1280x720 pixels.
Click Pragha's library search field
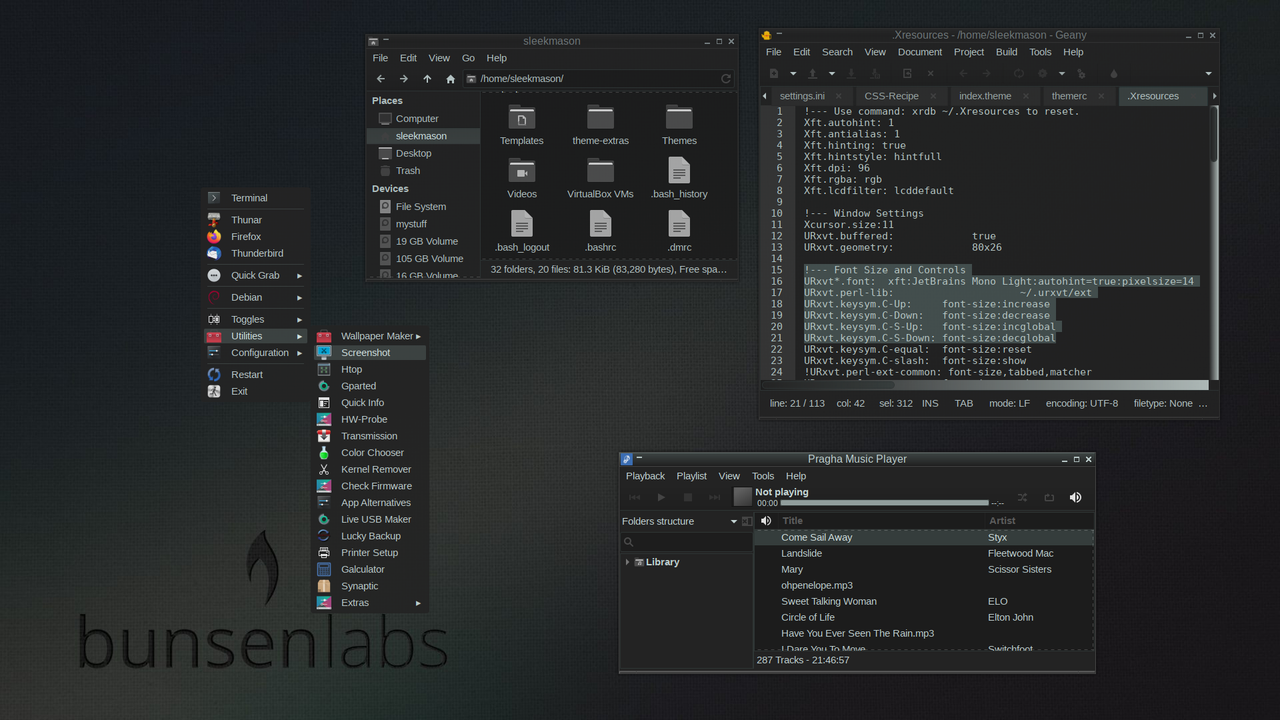[686, 542]
